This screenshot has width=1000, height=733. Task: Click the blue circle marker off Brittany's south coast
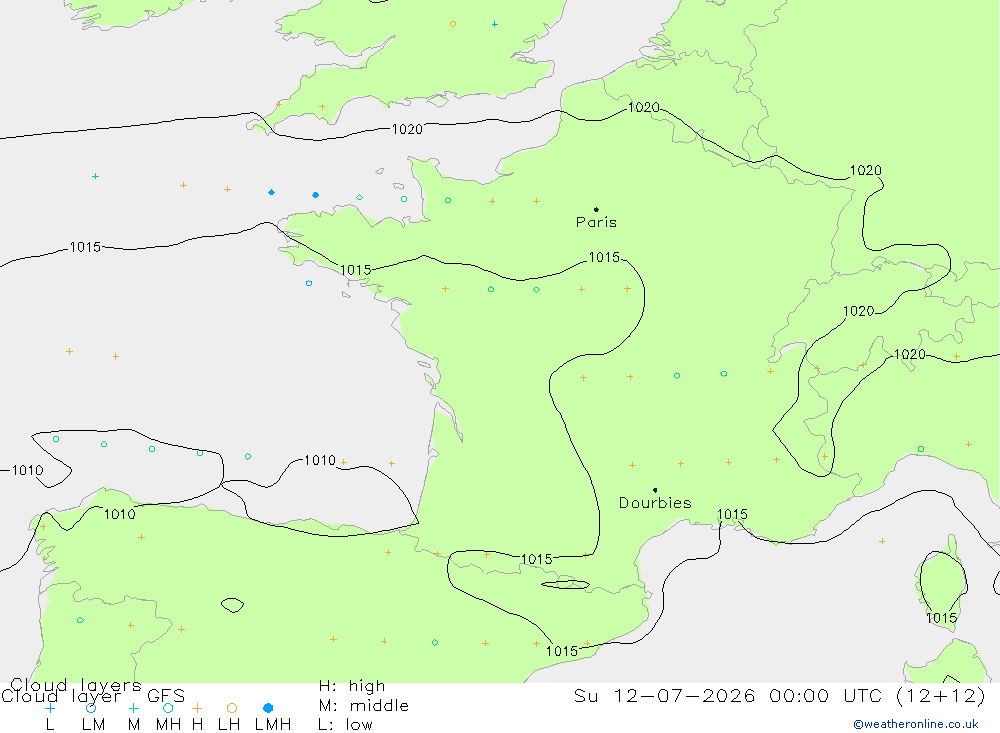[x=309, y=283]
